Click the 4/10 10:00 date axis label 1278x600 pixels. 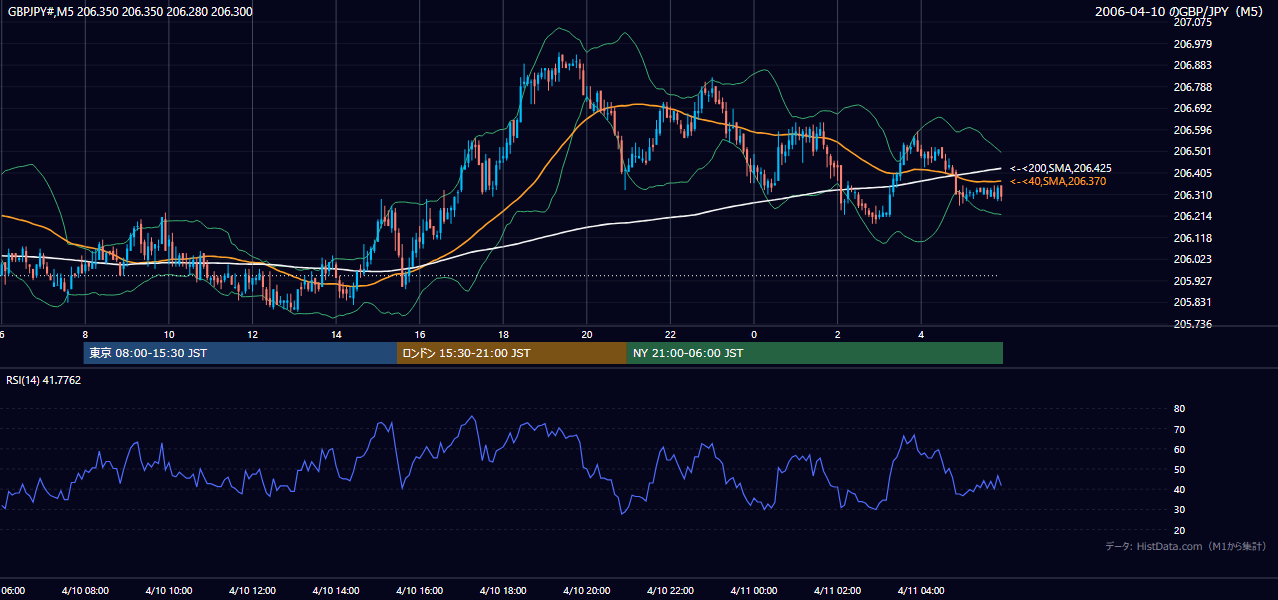click(x=169, y=591)
